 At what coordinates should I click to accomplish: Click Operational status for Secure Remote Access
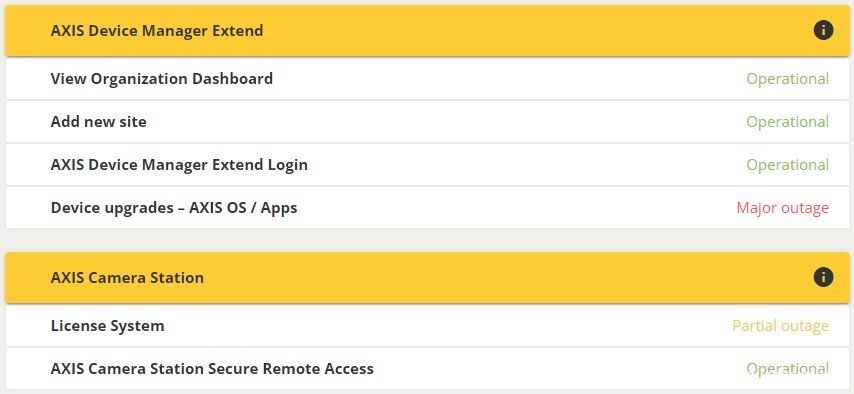(788, 369)
